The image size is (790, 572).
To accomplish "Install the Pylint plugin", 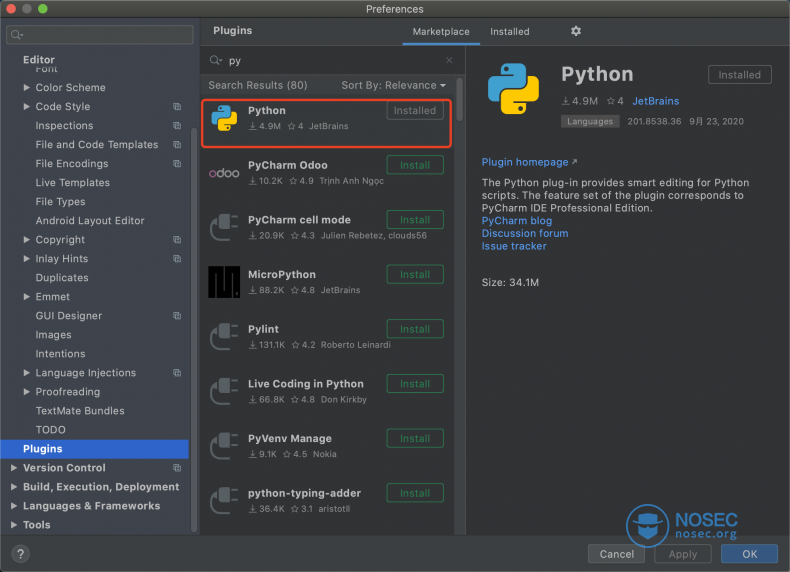I will tap(415, 329).
